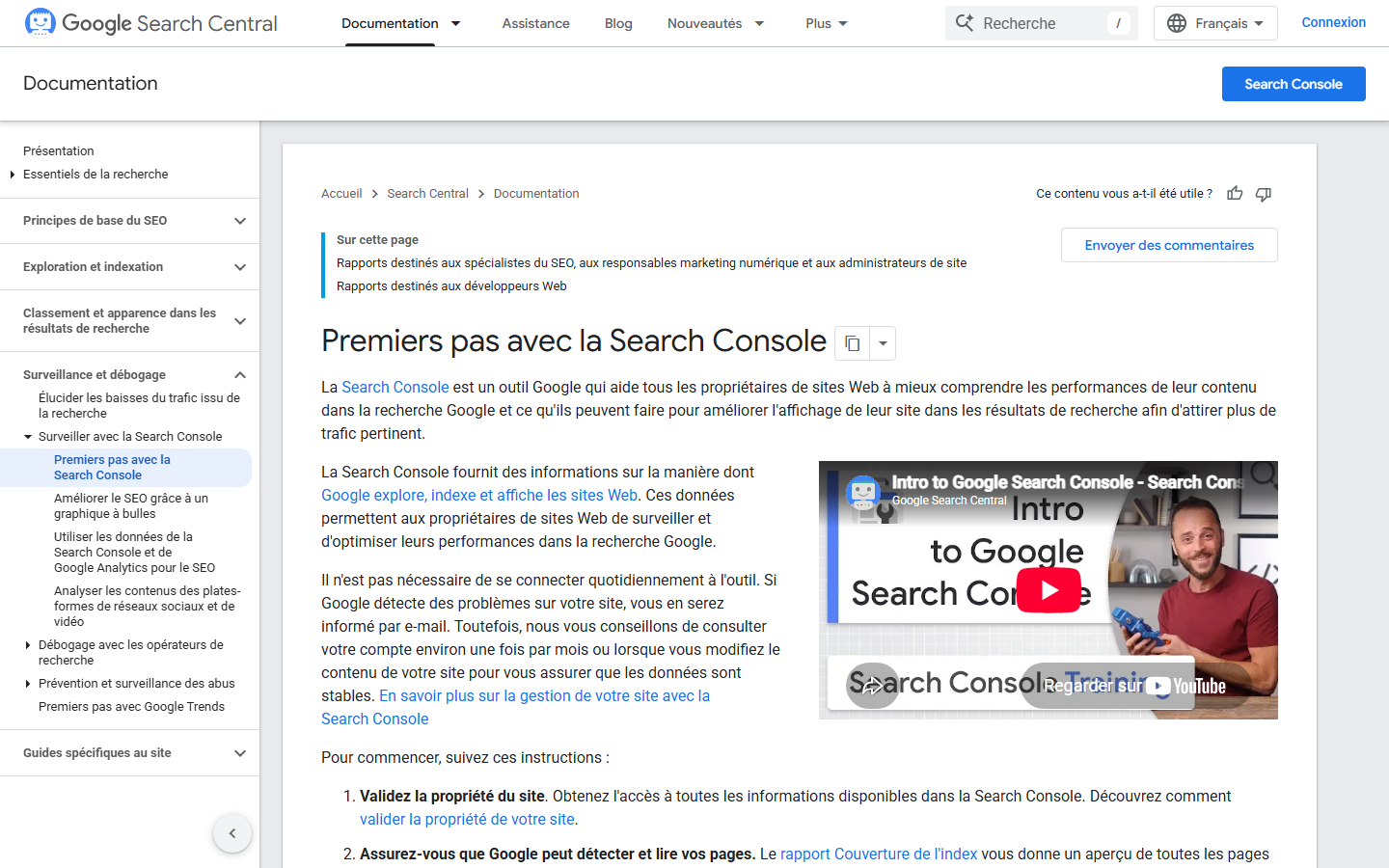Open Améliorer le SEO grâce à un graphique
This screenshot has width=1389, height=868.
131,506
